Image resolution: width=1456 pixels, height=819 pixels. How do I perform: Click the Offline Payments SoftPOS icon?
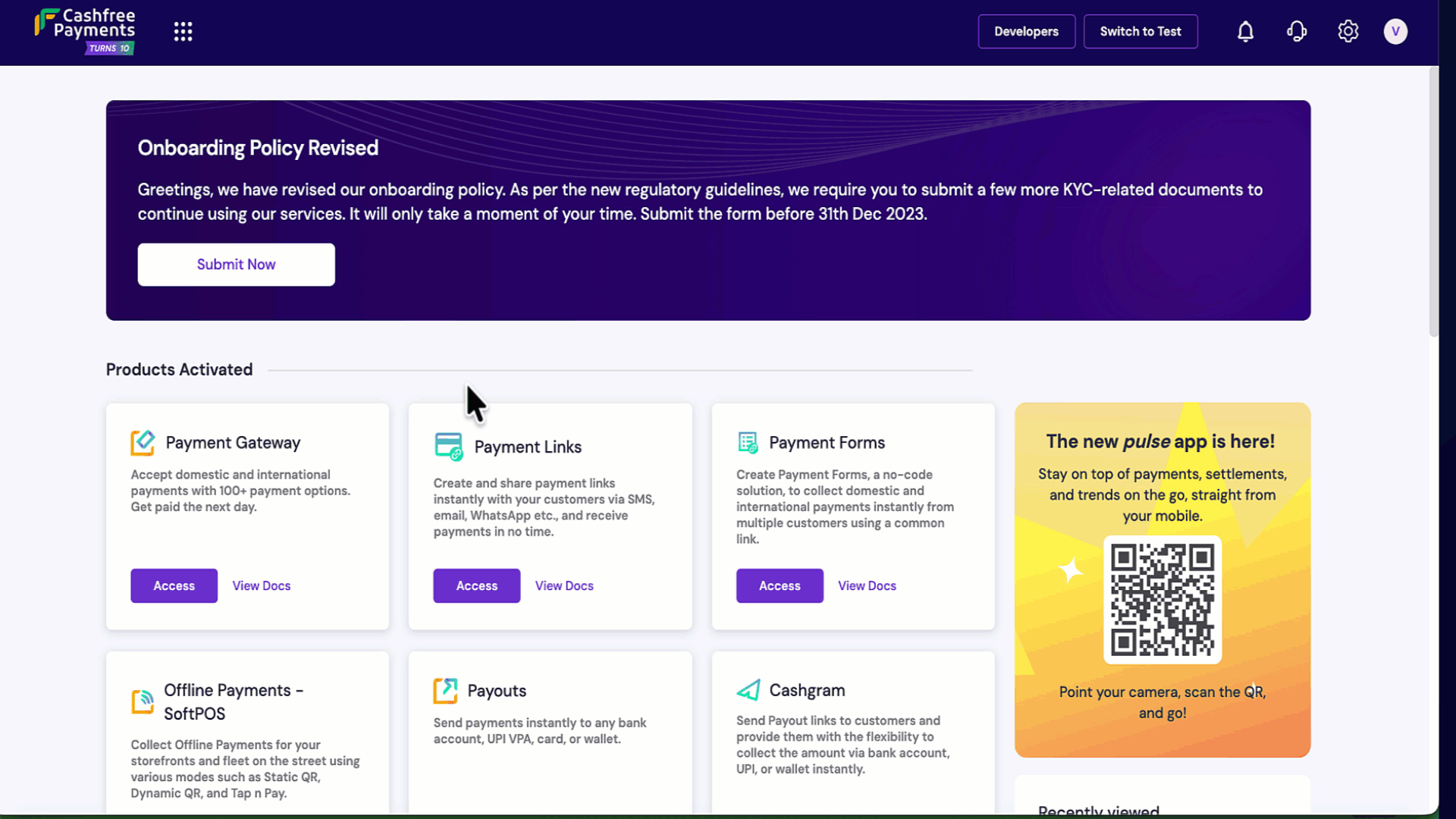point(143,702)
